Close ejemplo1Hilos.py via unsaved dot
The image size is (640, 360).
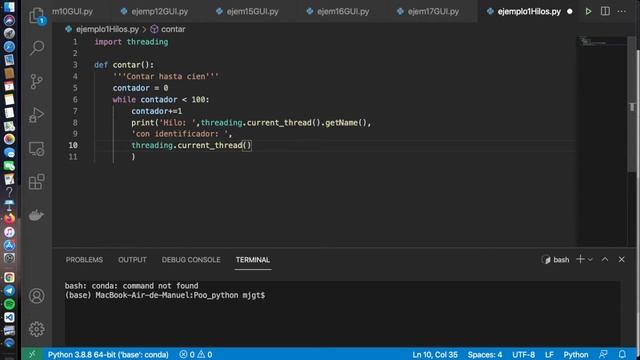click(x=569, y=11)
